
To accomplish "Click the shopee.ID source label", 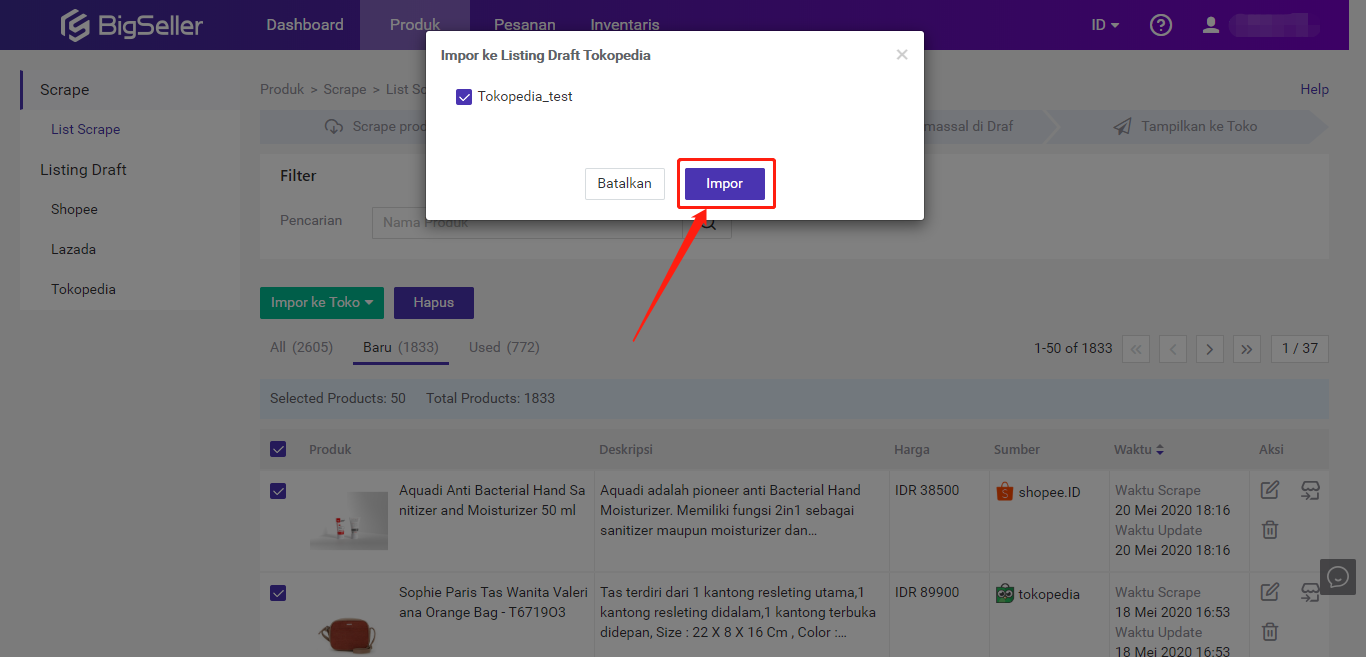I will pyautogui.click(x=1049, y=492).
